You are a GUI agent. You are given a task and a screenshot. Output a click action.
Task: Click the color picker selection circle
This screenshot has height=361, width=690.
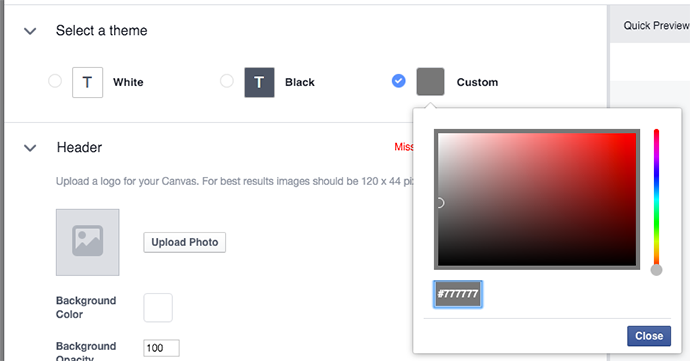tap(440, 203)
